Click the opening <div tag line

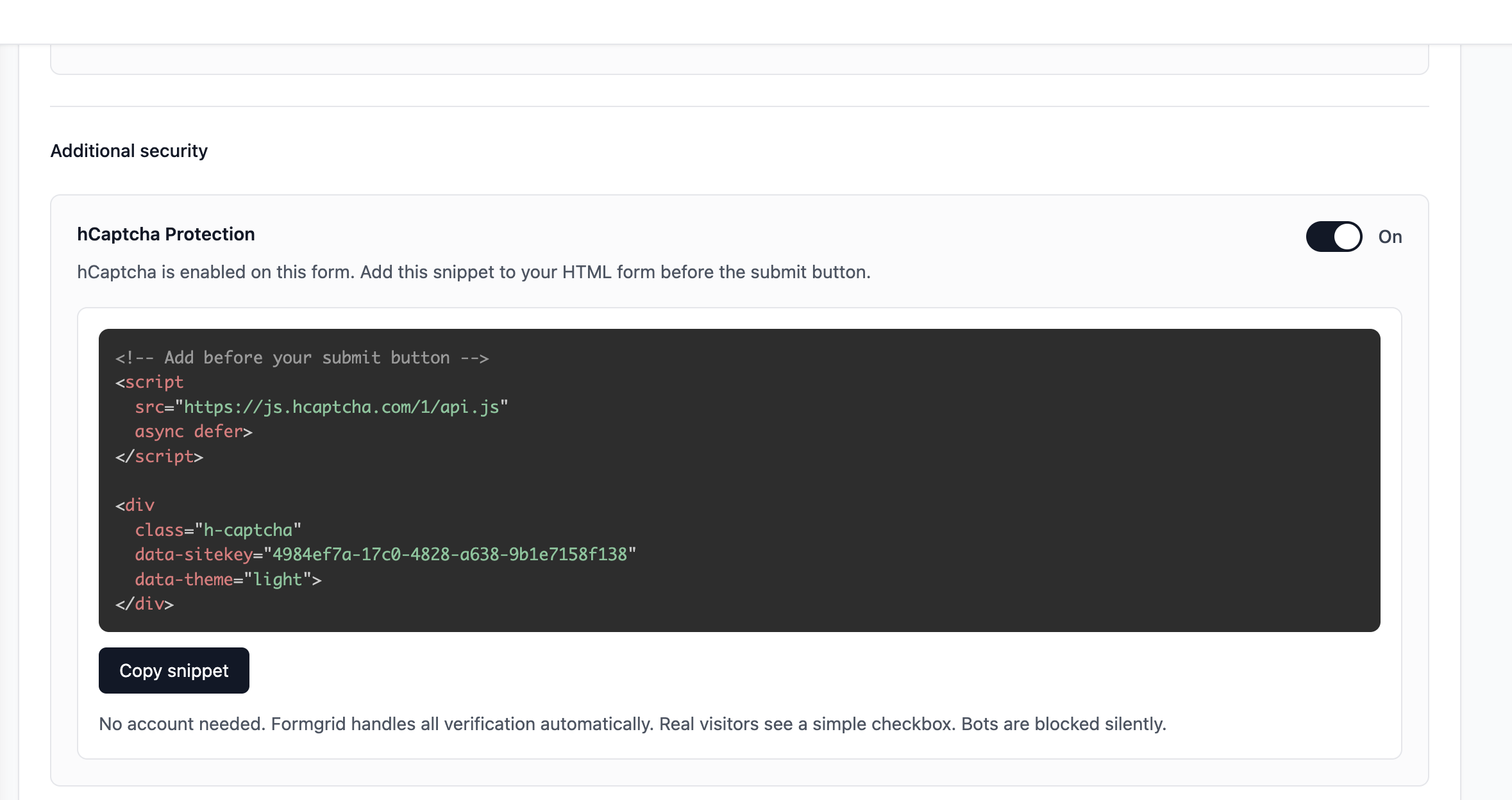[x=135, y=505]
